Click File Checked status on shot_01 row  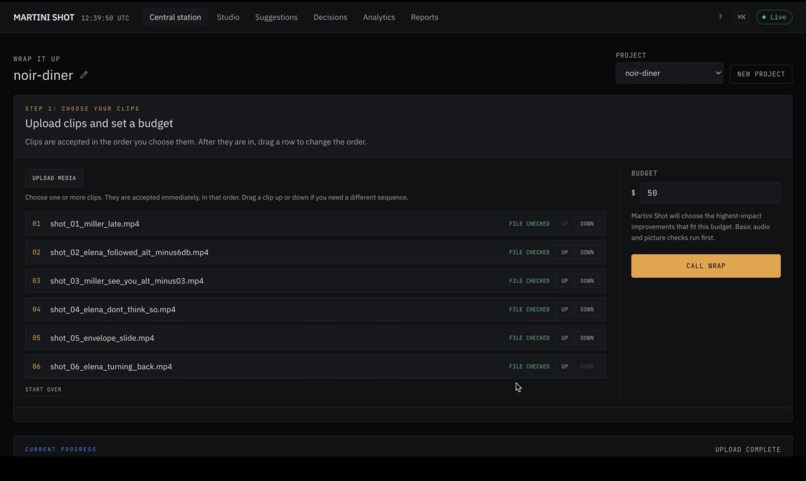tap(529, 224)
